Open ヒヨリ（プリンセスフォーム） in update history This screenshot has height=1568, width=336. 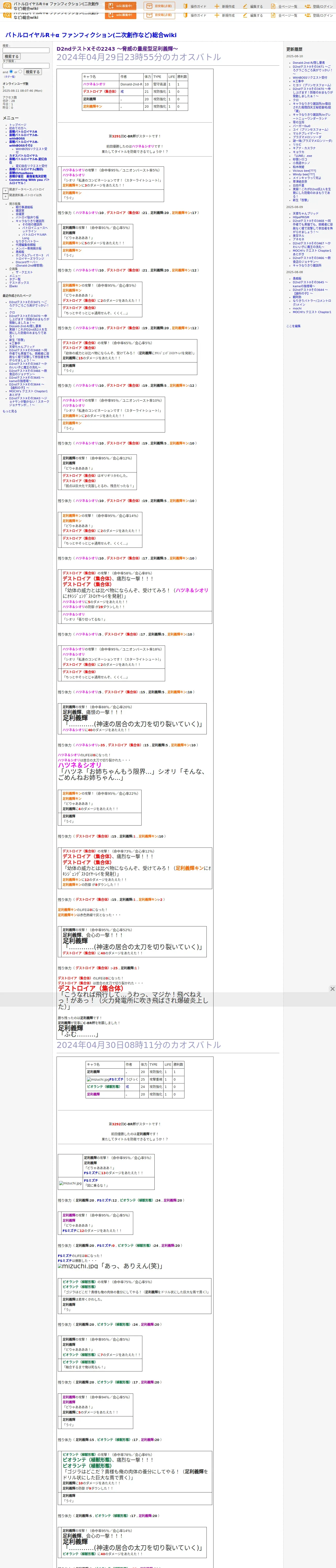click(x=312, y=85)
